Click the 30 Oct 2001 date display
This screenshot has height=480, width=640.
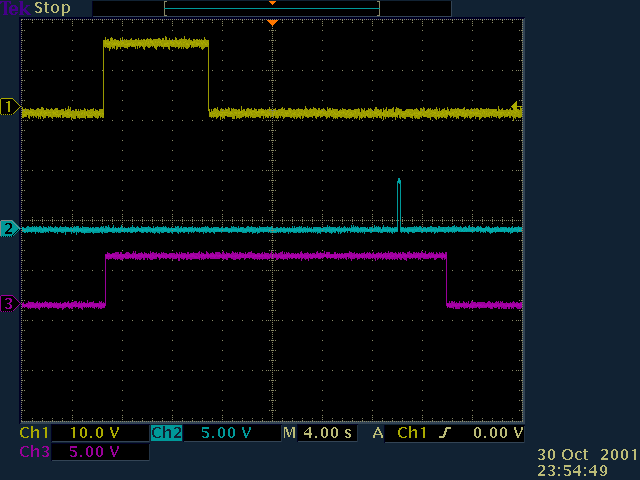point(587,455)
